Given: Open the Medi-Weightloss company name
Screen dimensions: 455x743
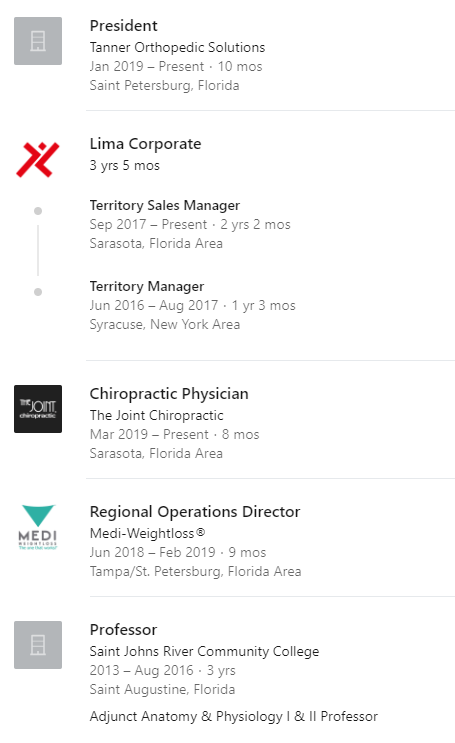Looking at the screenshot, I should click(x=147, y=533).
